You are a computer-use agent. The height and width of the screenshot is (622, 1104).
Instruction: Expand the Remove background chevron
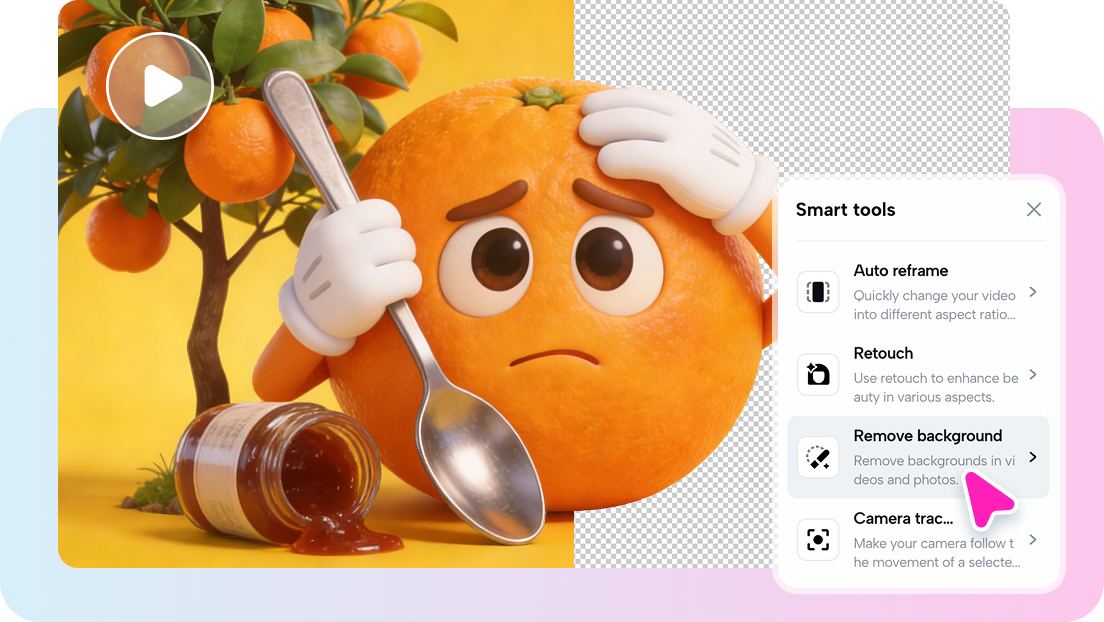[x=1033, y=457]
